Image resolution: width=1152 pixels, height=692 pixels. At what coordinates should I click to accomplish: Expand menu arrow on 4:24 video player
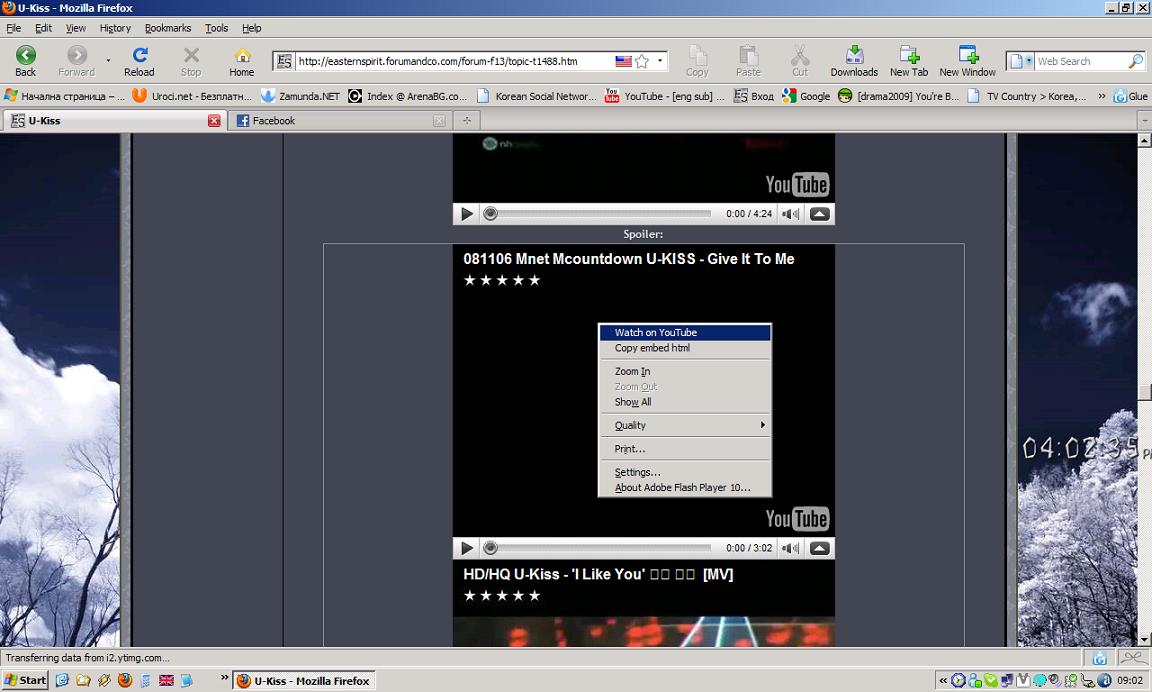click(819, 214)
